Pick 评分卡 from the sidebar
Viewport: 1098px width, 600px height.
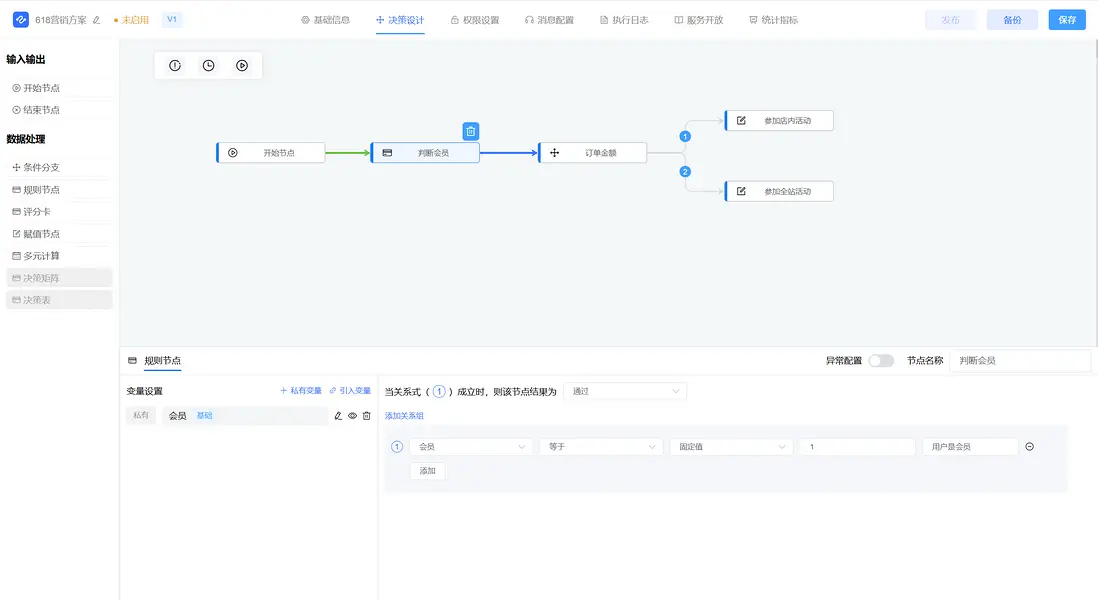[59, 211]
